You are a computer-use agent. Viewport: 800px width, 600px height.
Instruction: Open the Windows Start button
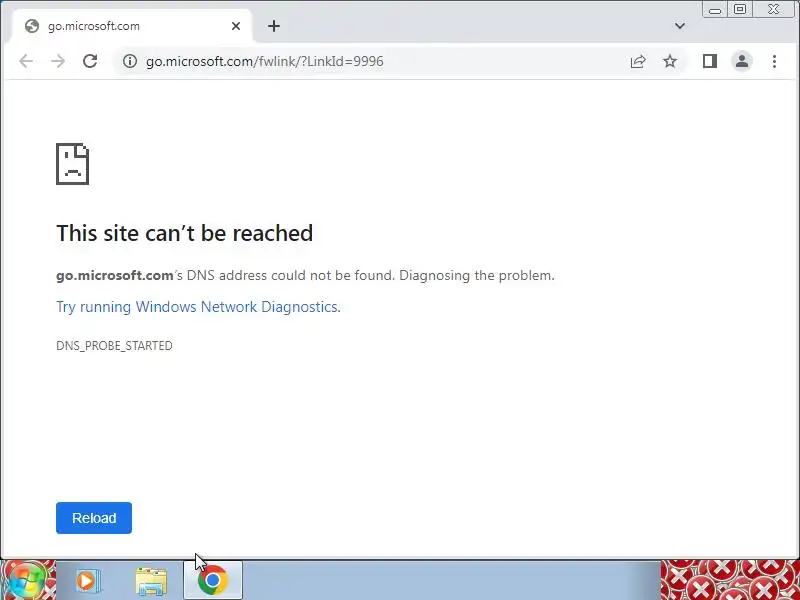coord(27,581)
